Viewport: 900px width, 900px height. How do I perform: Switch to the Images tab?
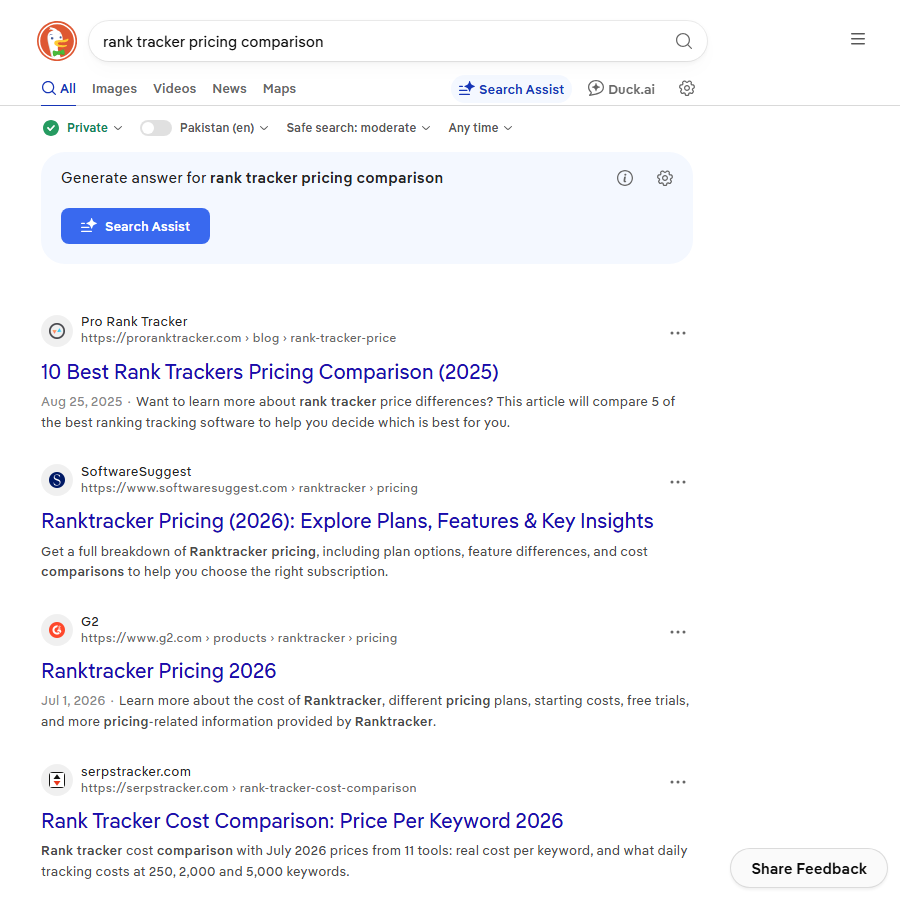click(114, 88)
